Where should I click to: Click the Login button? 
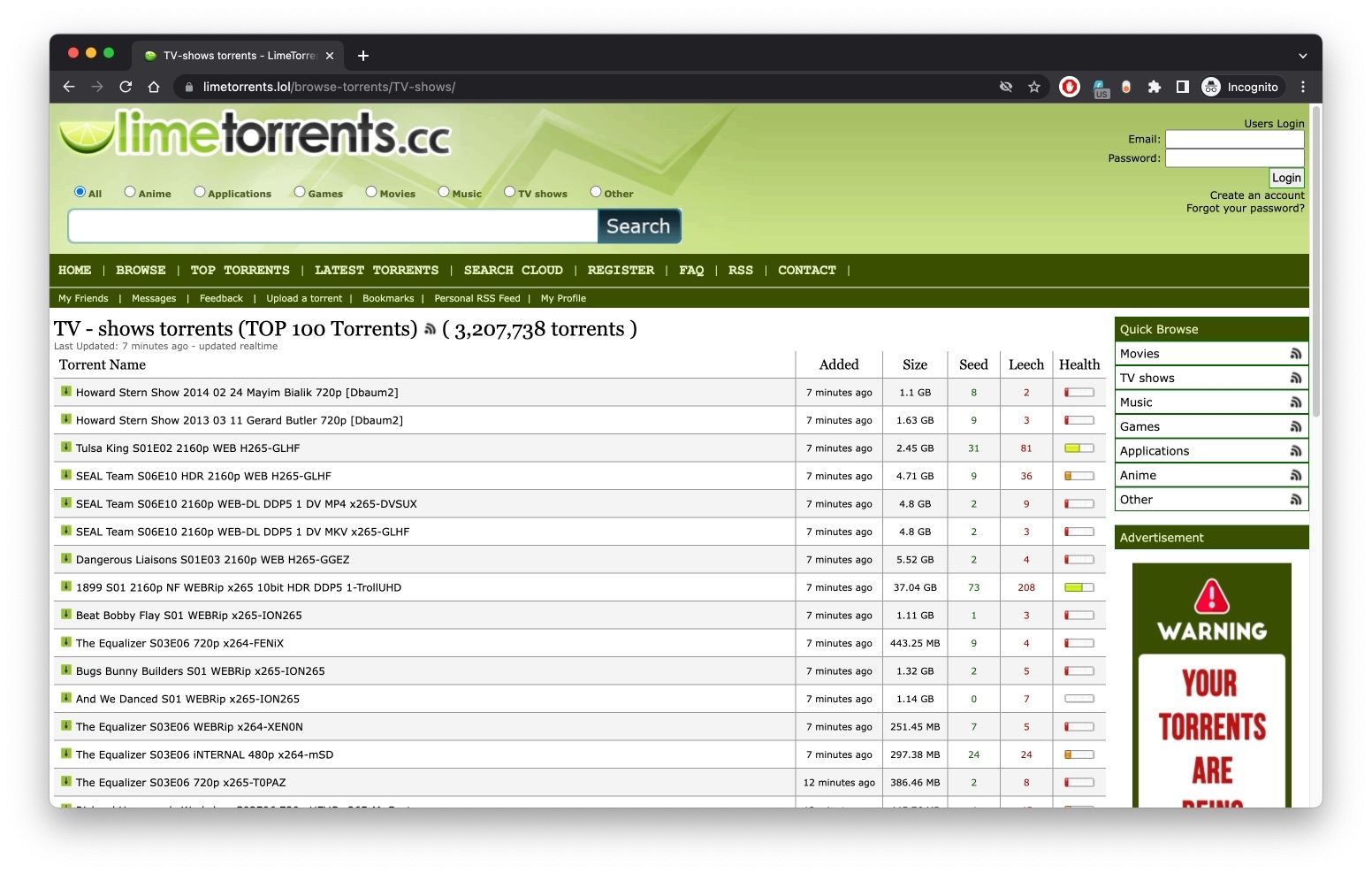[x=1286, y=178]
